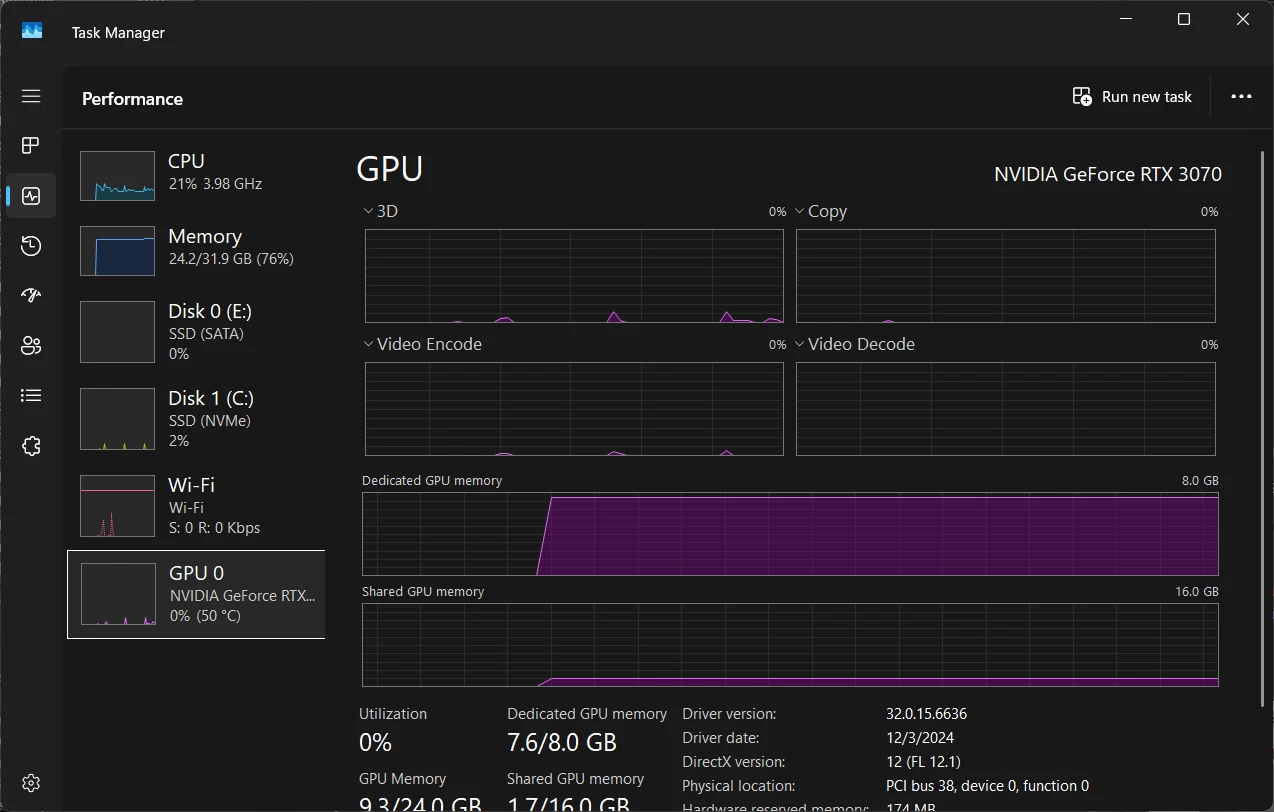Open the Copy engine dropdown
The height and width of the screenshot is (812, 1274).
coord(820,211)
